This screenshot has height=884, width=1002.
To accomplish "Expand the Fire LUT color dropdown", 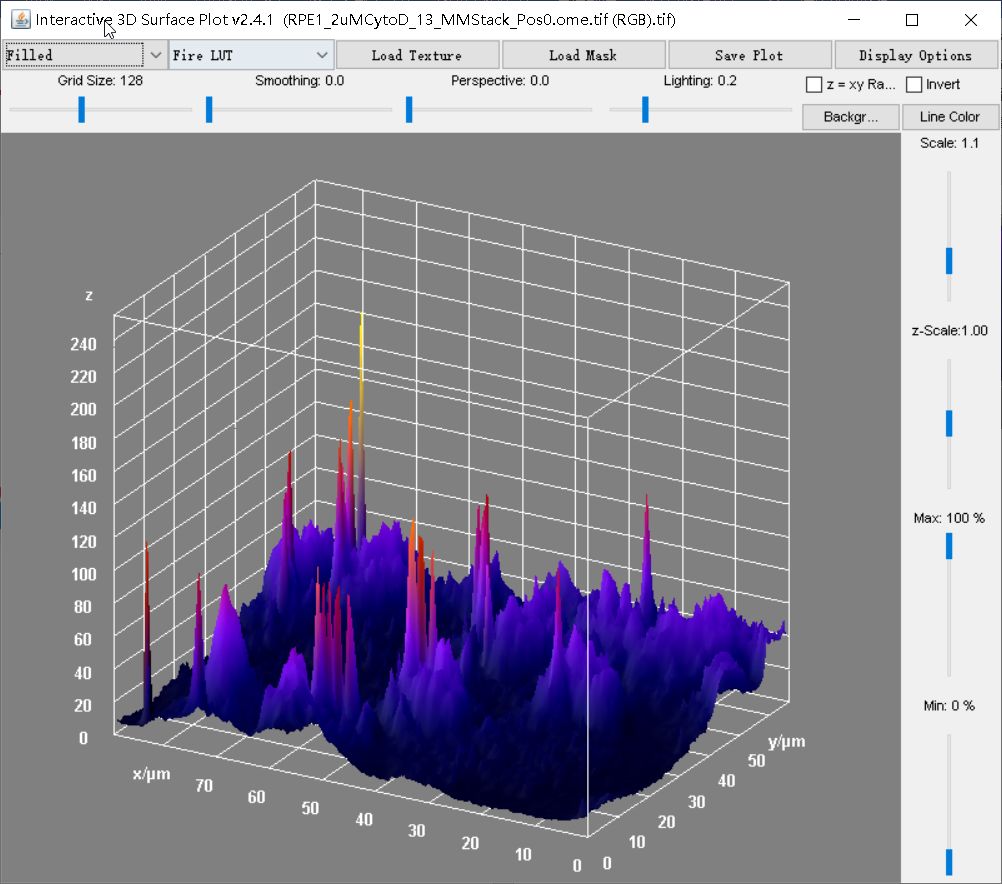I will pos(250,55).
